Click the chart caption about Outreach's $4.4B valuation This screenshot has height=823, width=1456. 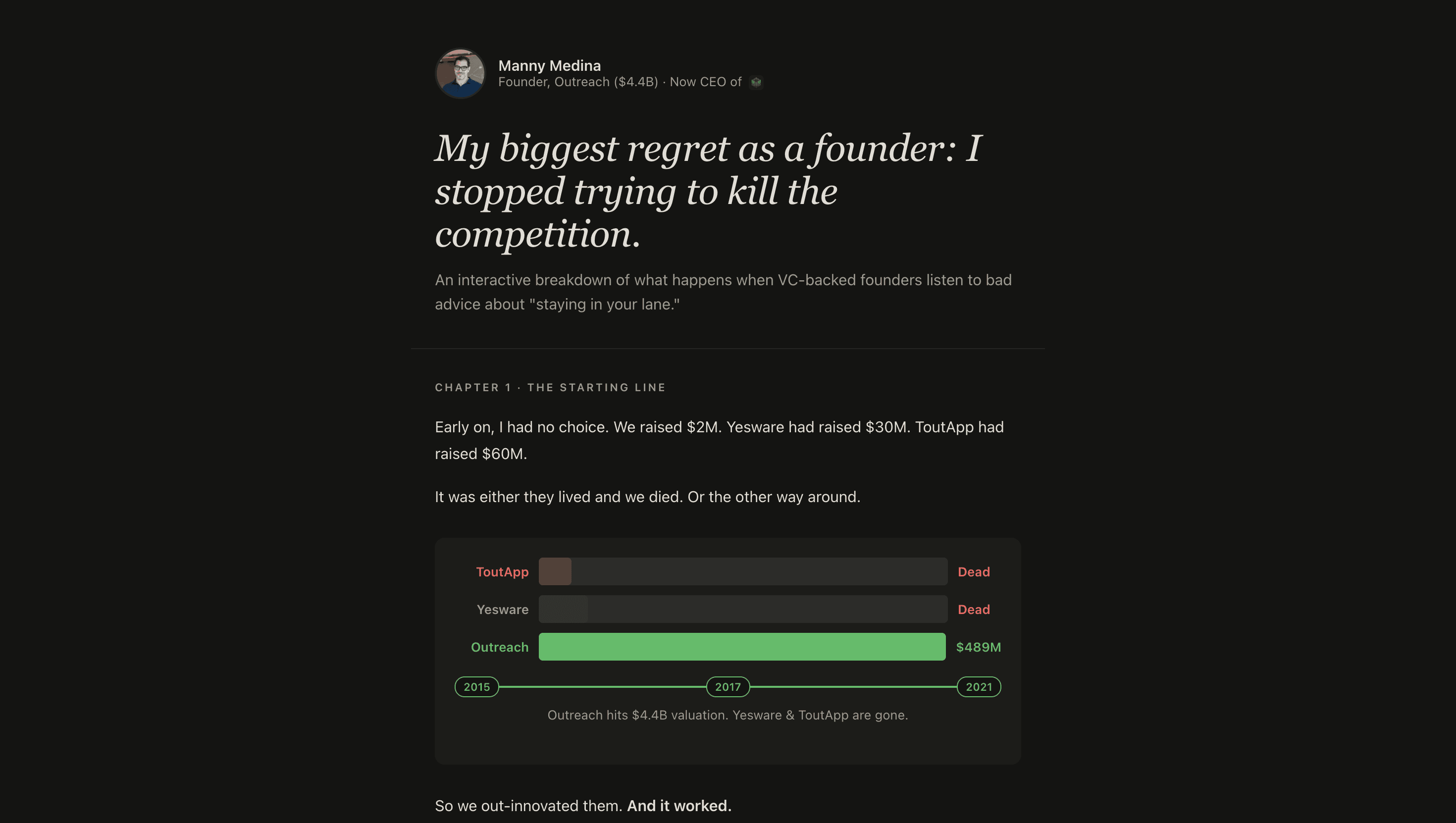pyautogui.click(x=728, y=715)
